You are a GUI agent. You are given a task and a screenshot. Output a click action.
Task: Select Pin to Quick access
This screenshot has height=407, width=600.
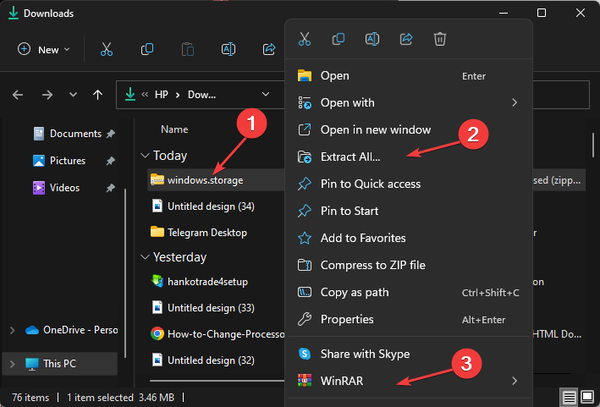pyautogui.click(x=409, y=184)
